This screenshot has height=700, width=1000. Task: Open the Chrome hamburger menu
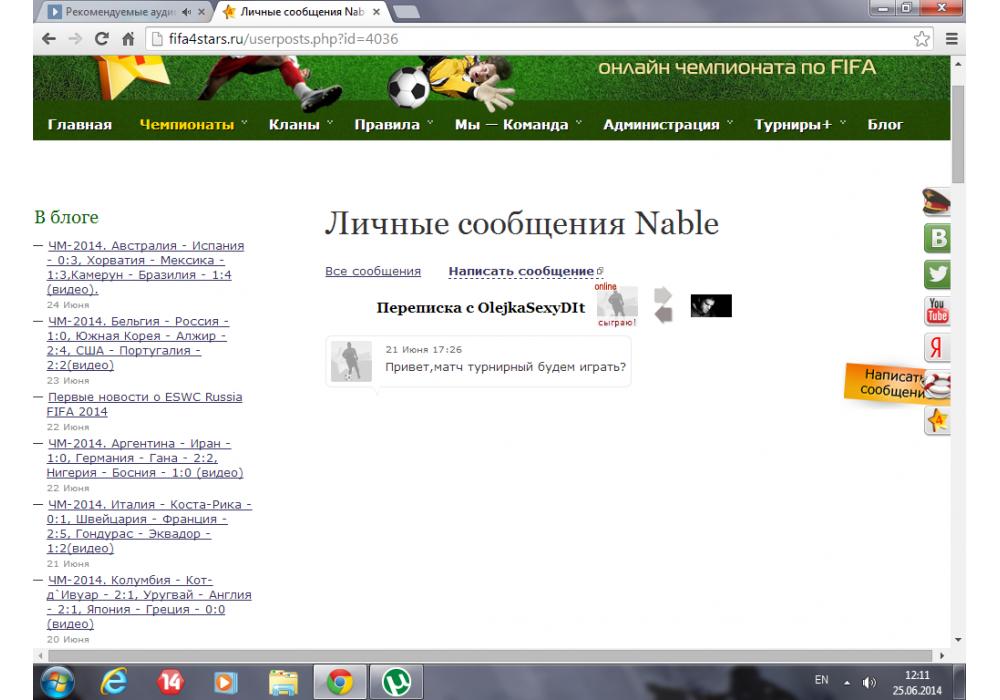952,38
